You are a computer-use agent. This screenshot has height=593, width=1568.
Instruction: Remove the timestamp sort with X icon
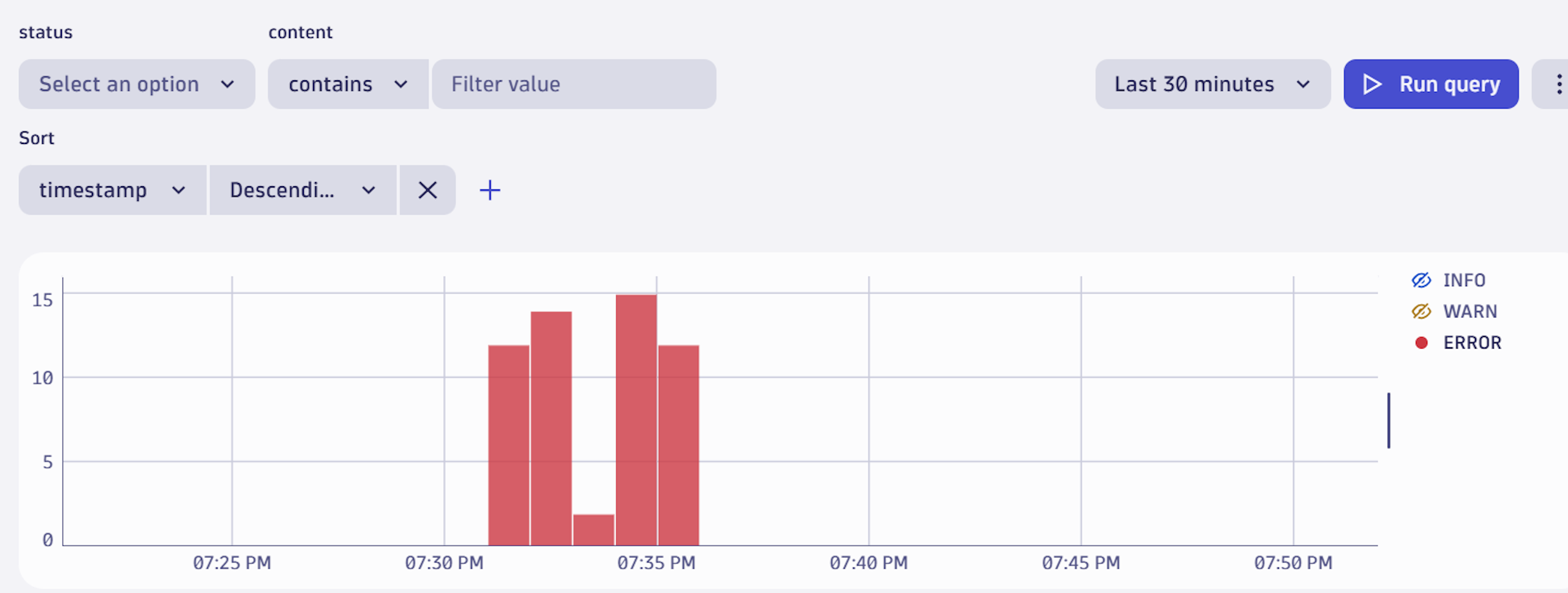tap(428, 190)
